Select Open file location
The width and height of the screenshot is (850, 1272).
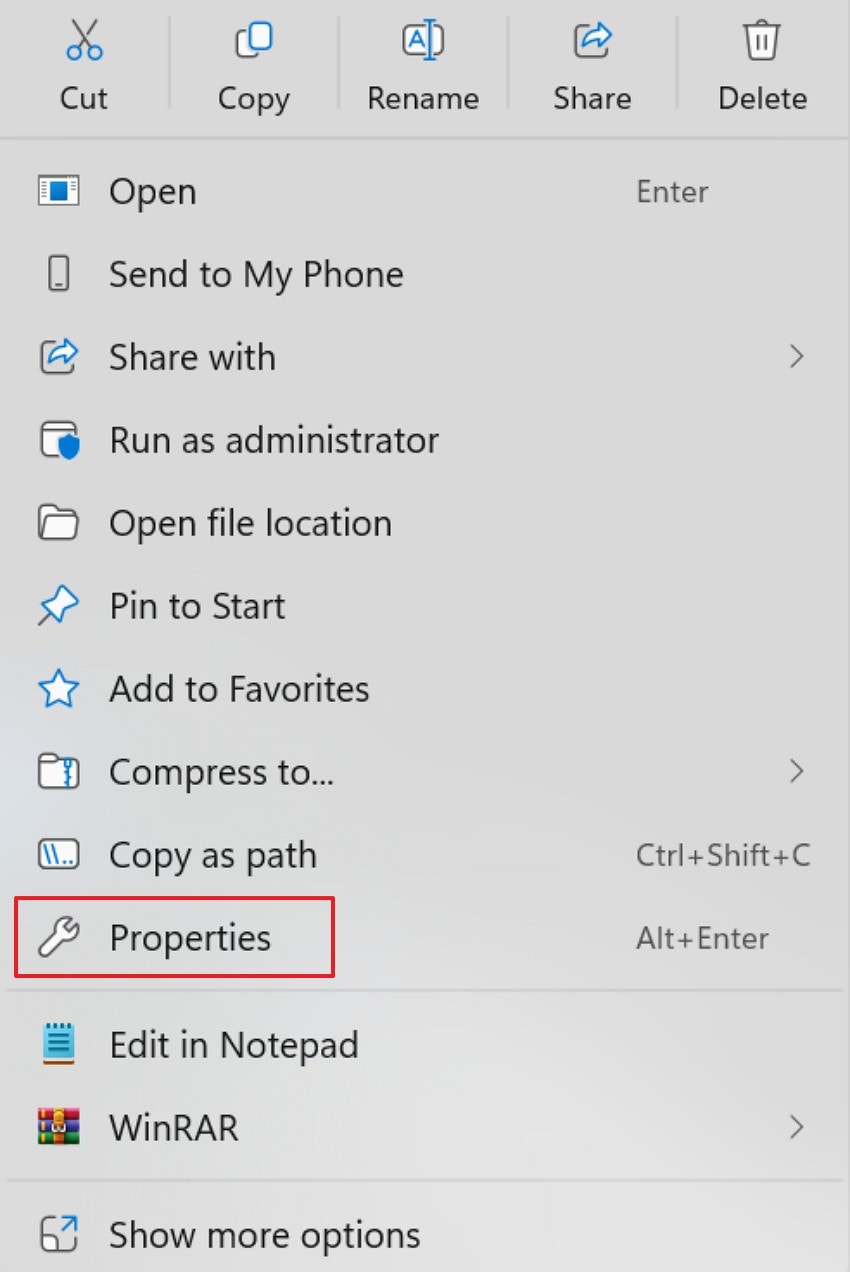[x=250, y=523]
